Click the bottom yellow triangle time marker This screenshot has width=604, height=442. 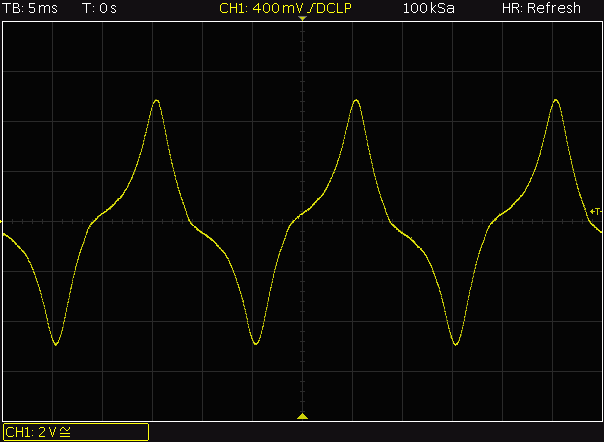pos(302,416)
